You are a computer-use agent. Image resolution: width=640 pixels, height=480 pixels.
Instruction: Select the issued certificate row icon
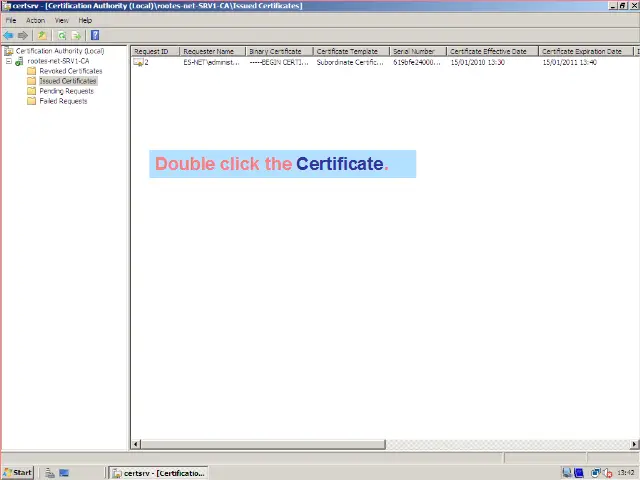click(x=138, y=62)
